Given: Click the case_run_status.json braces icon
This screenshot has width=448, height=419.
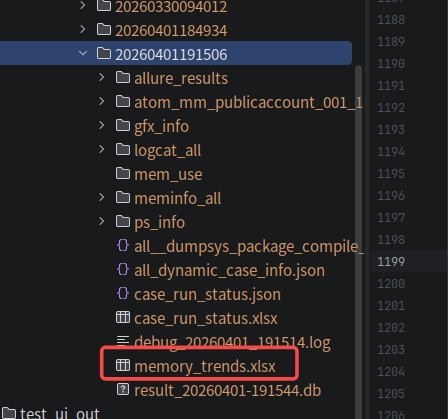Looking at the screenshot, I should coord(123,293).
